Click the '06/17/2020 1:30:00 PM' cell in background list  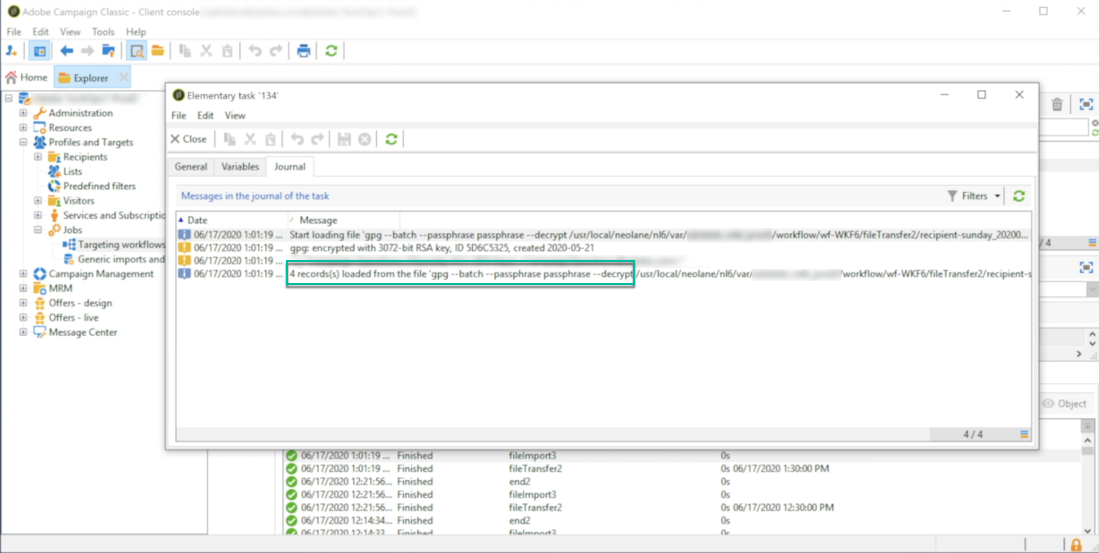783,468
